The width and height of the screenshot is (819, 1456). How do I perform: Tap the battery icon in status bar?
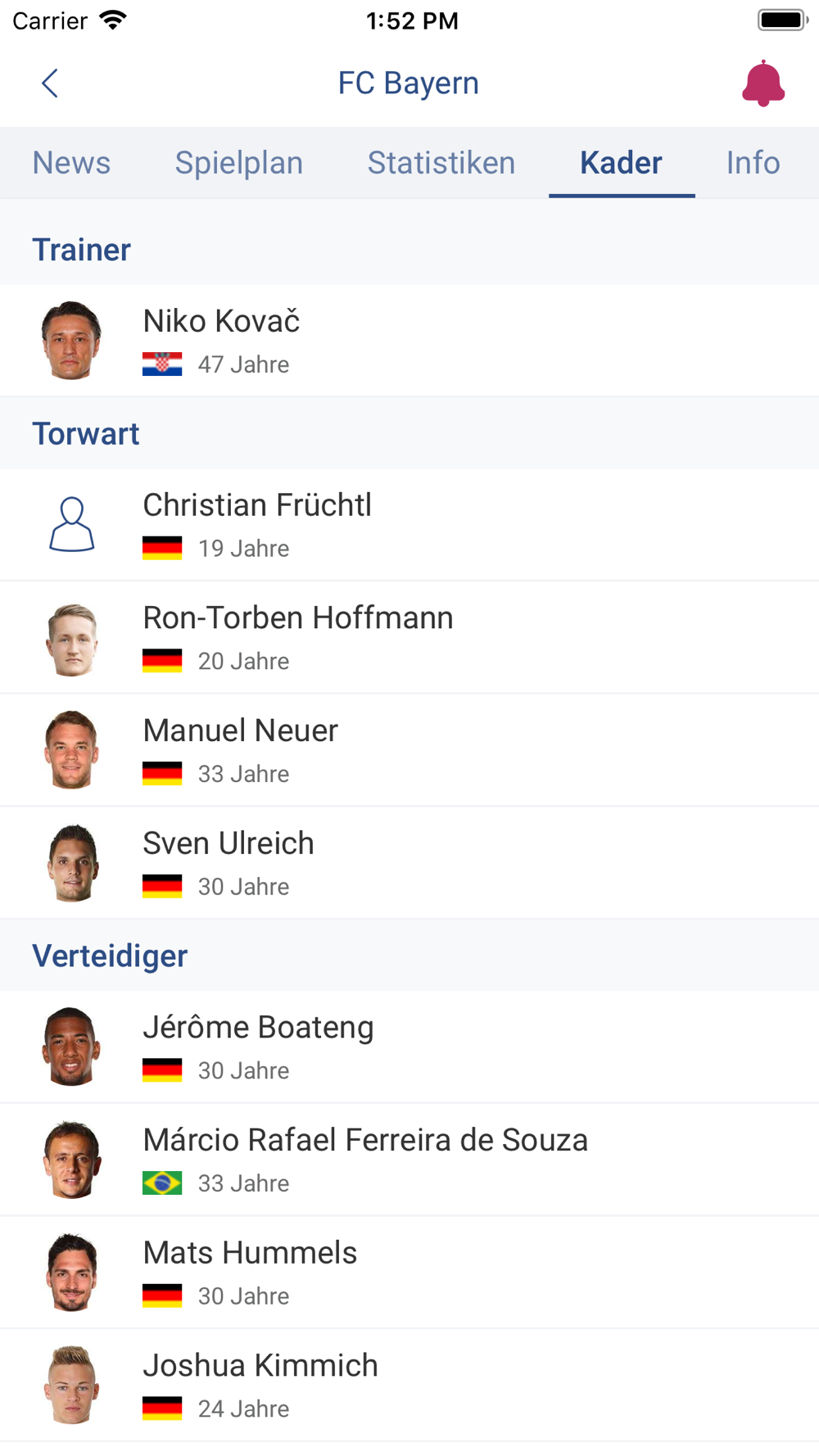pos(783,20)
